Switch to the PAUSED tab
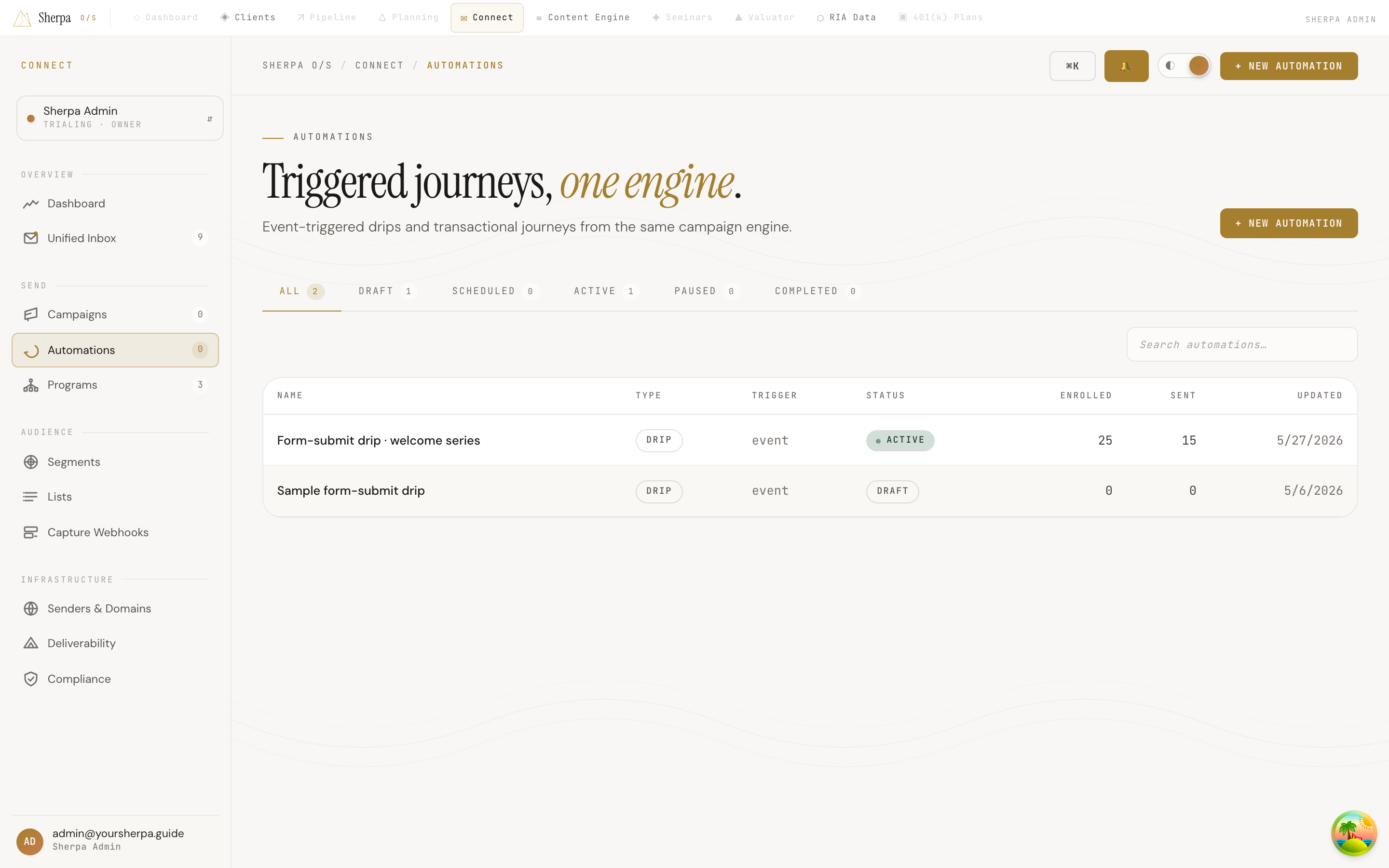 point(707,292)
